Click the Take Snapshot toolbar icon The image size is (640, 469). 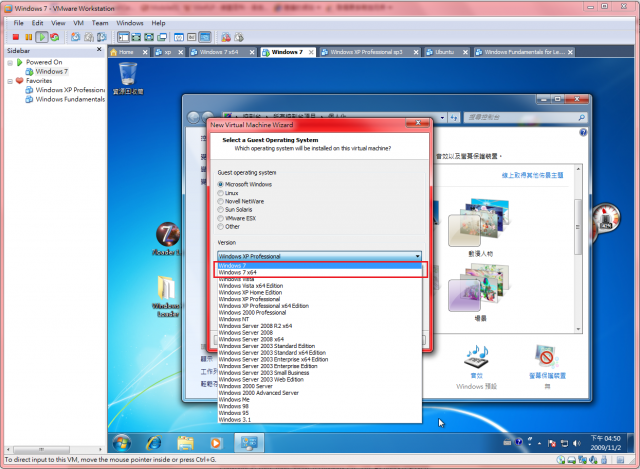point(76,37)
